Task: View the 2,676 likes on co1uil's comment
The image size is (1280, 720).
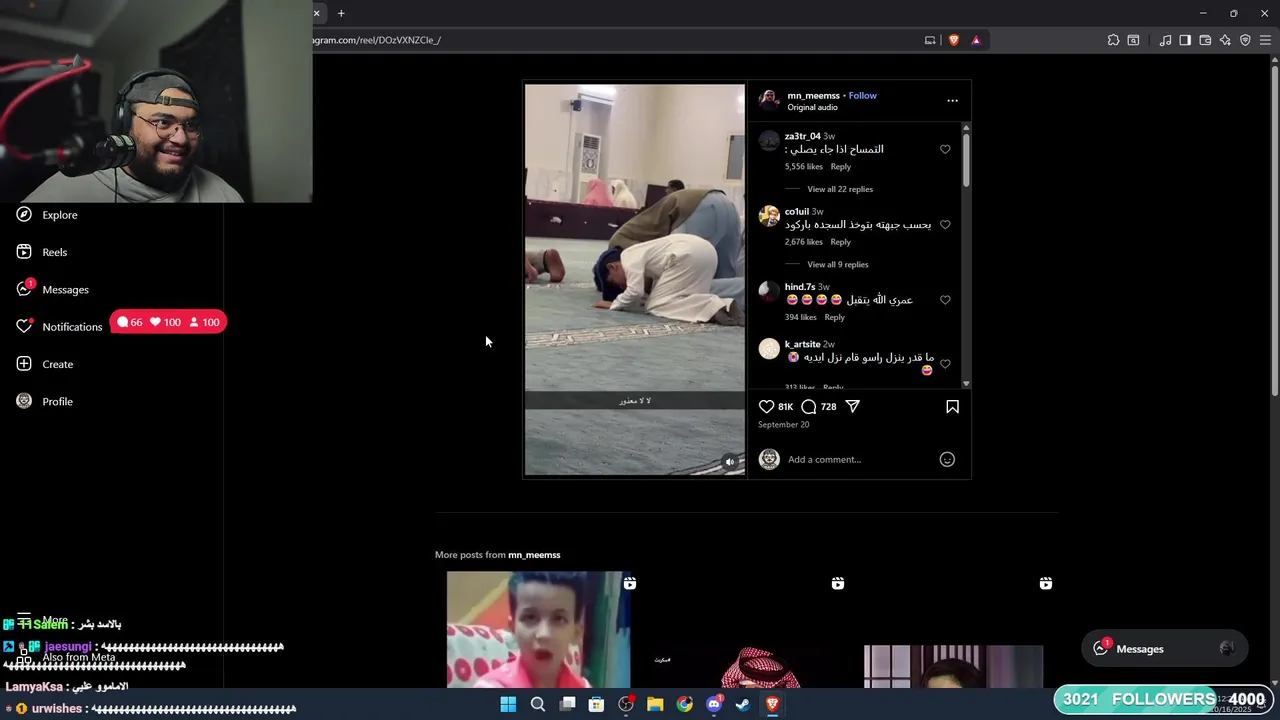Action: (x=804, y=242)
